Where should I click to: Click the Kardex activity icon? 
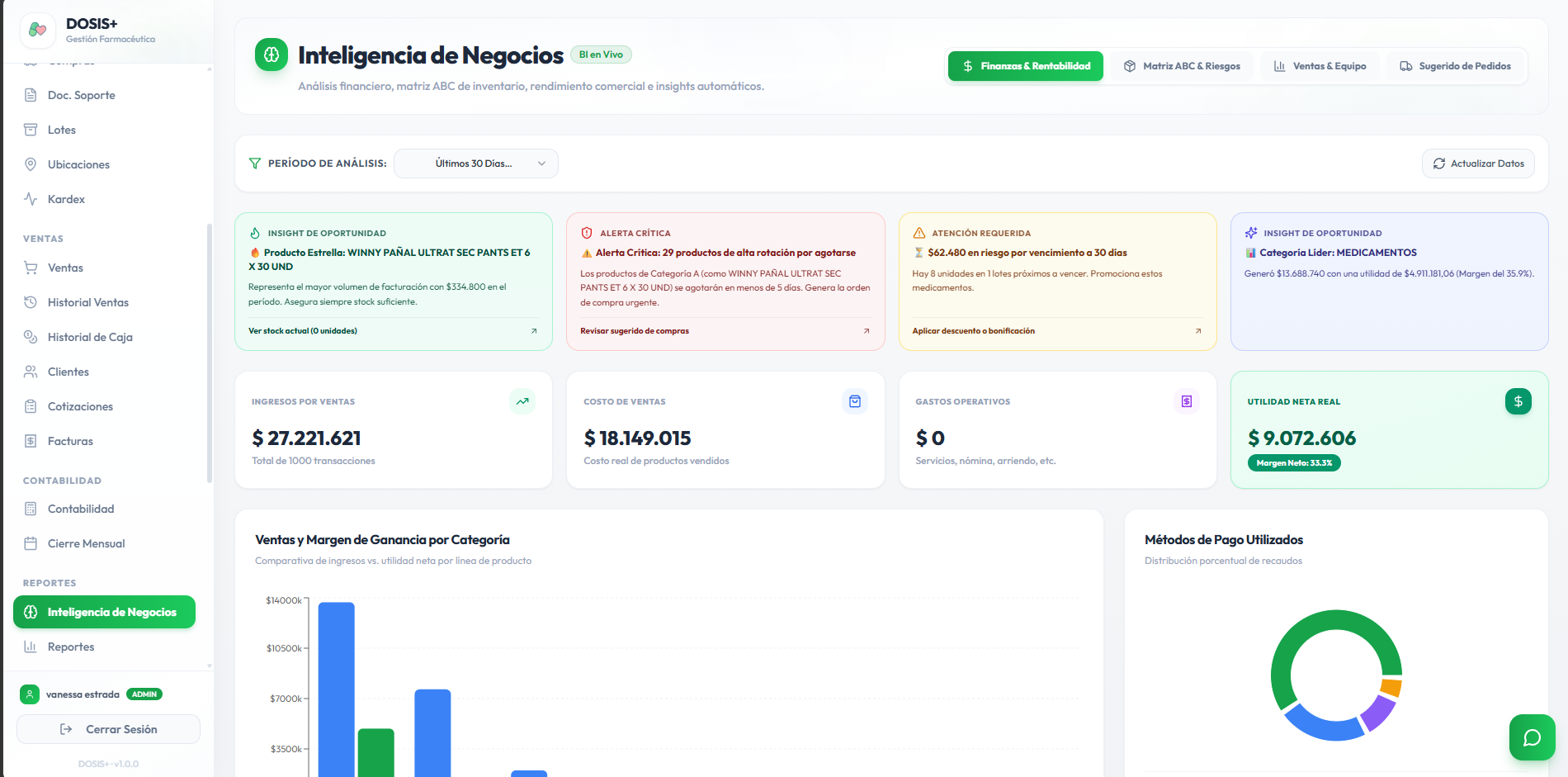31,199
